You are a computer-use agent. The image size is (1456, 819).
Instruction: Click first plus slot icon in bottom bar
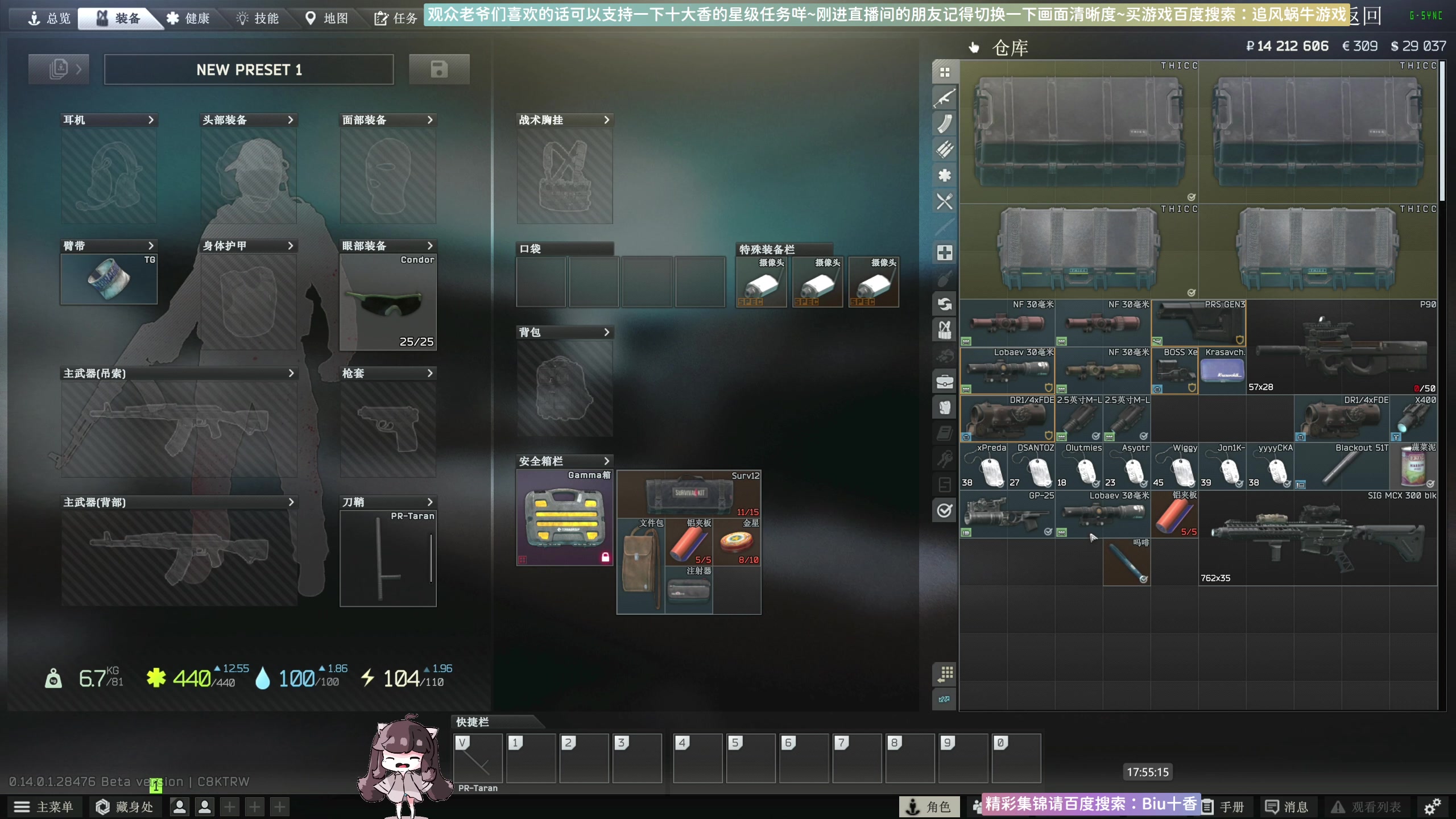(x=230, y=806)
